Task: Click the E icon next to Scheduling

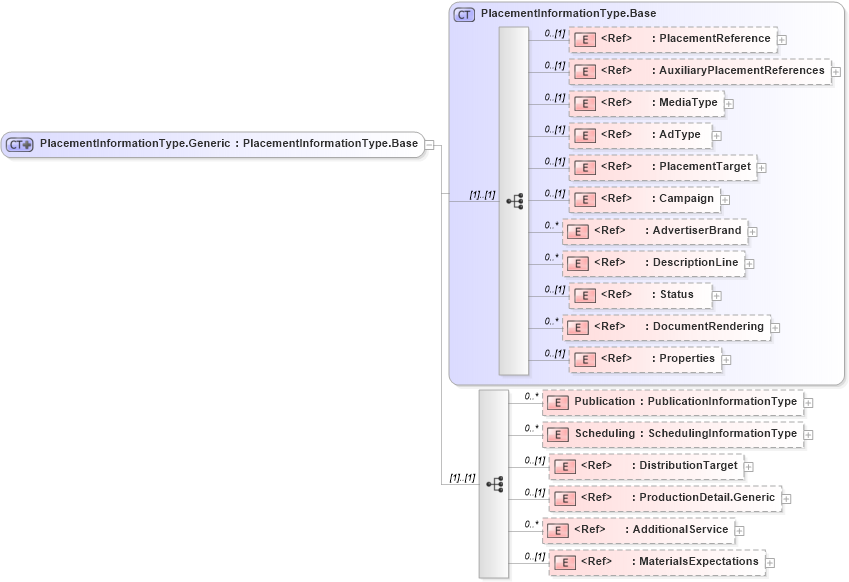Action: pos(557,434)
